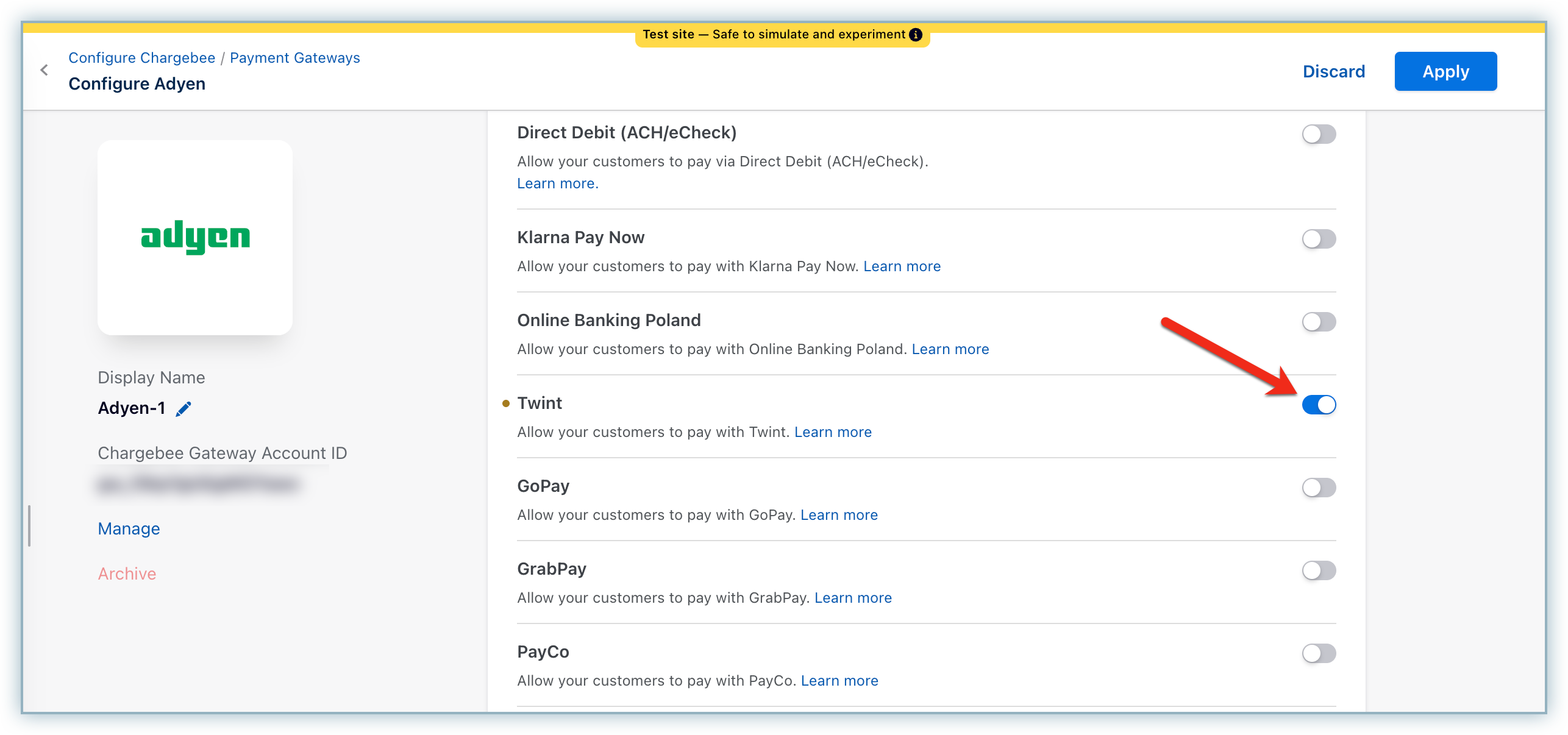Turn on the PayCo toggle
The height and width of the screenshot is (735, 1568).
(1319, 653)
